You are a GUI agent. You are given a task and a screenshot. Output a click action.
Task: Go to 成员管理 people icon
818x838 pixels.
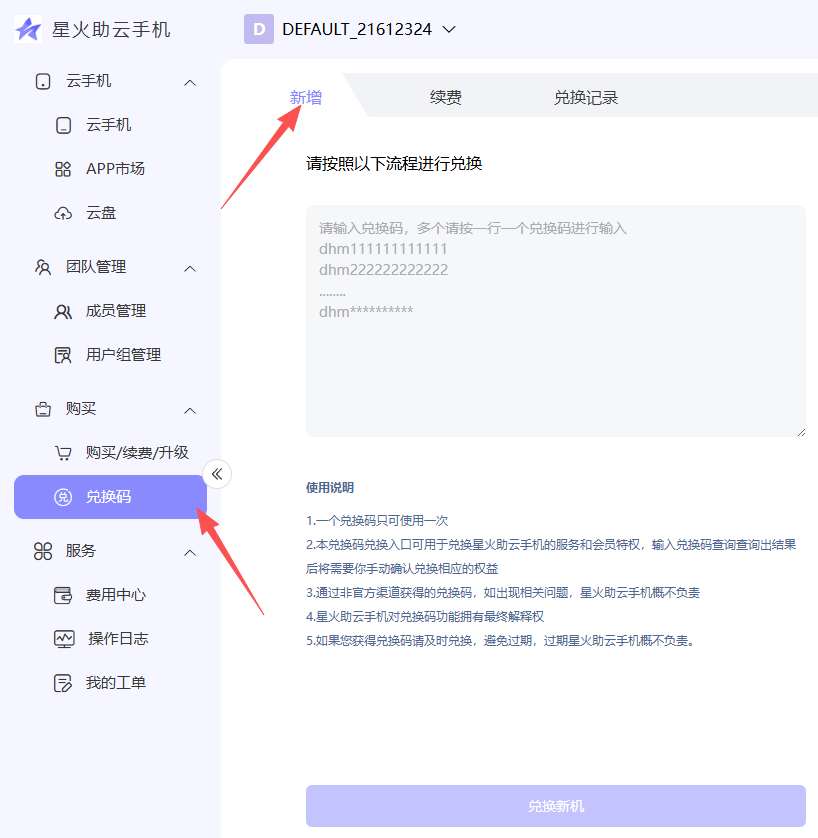click(63, 312)
